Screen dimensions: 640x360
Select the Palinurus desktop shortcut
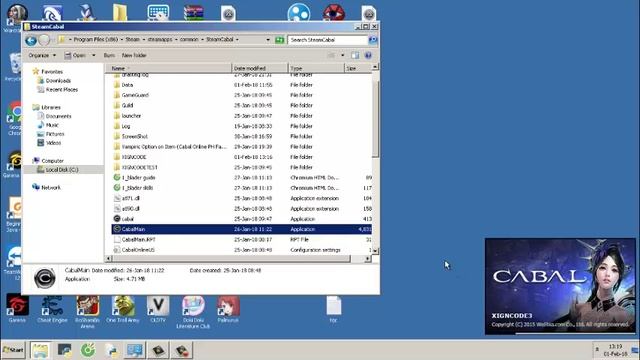pos(228,309)
